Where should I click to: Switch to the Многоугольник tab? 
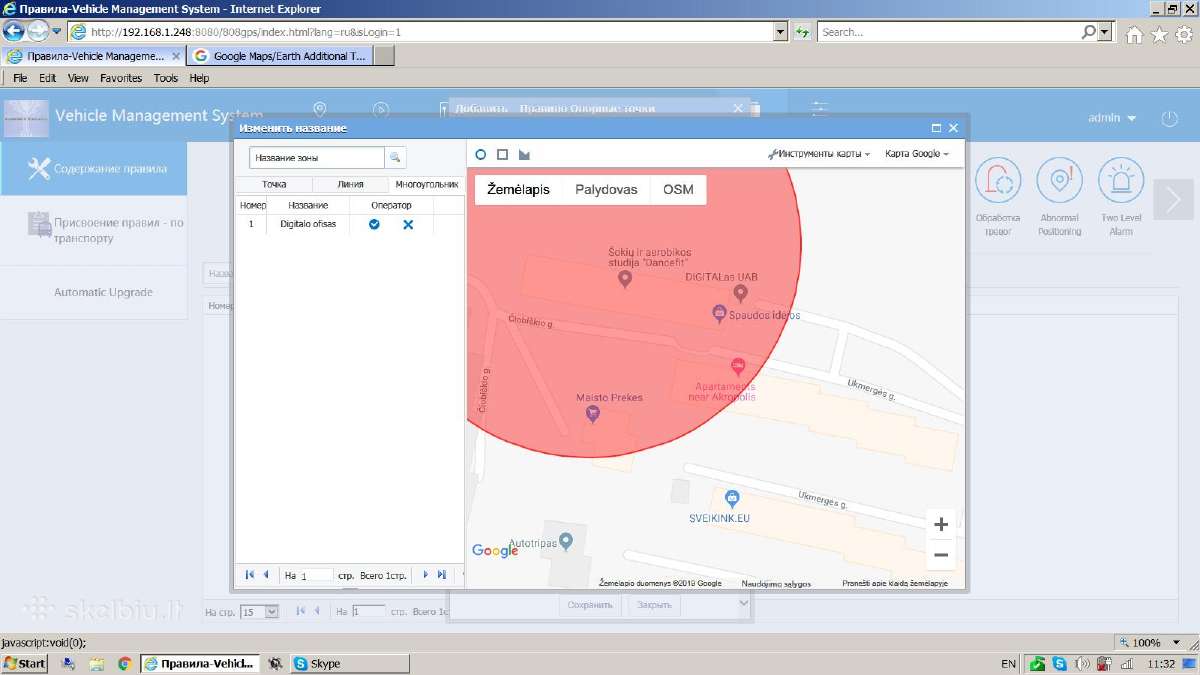(x=427, y=185)
